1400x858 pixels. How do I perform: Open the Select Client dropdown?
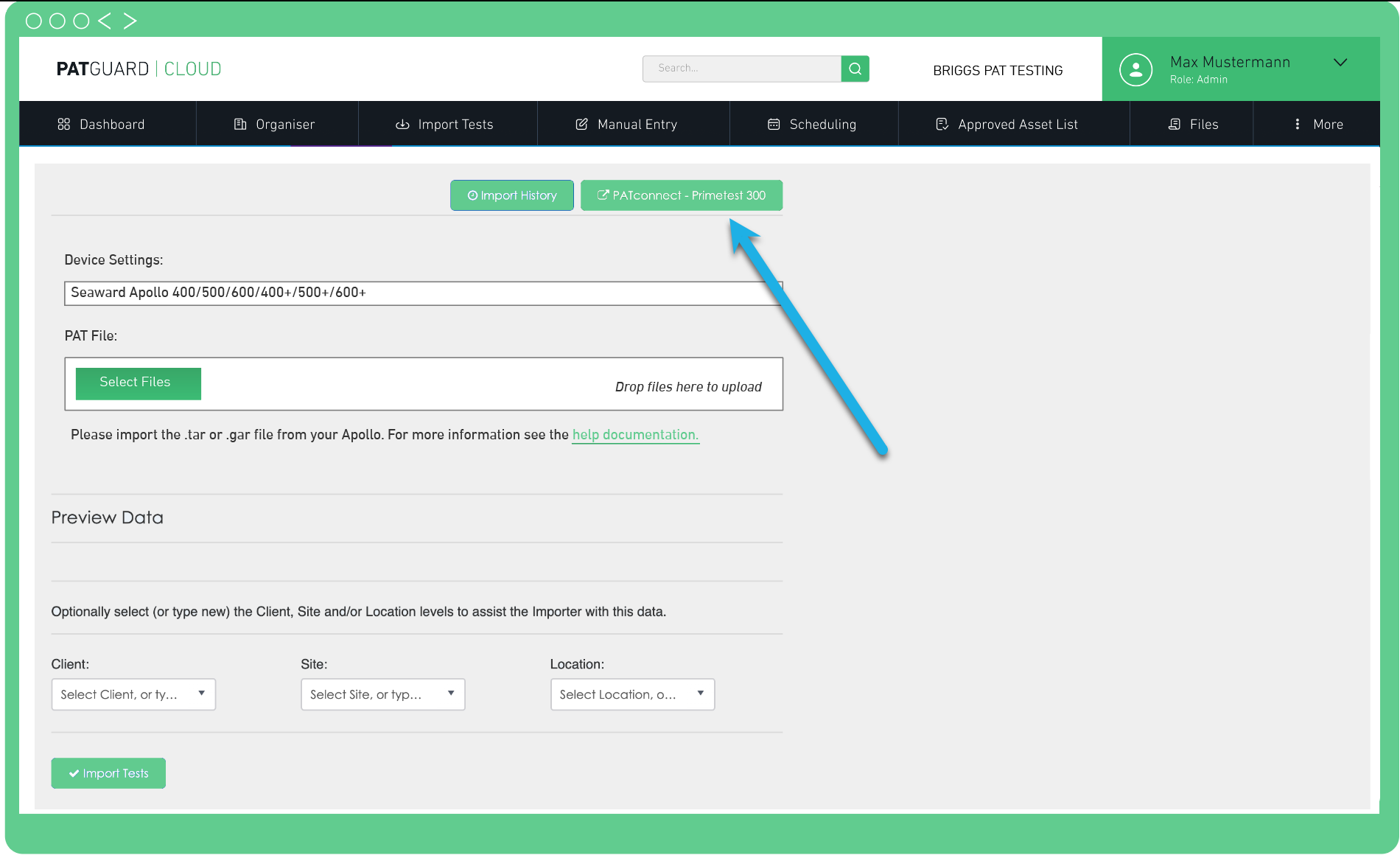pyautogui.click(x=133, y=694)
